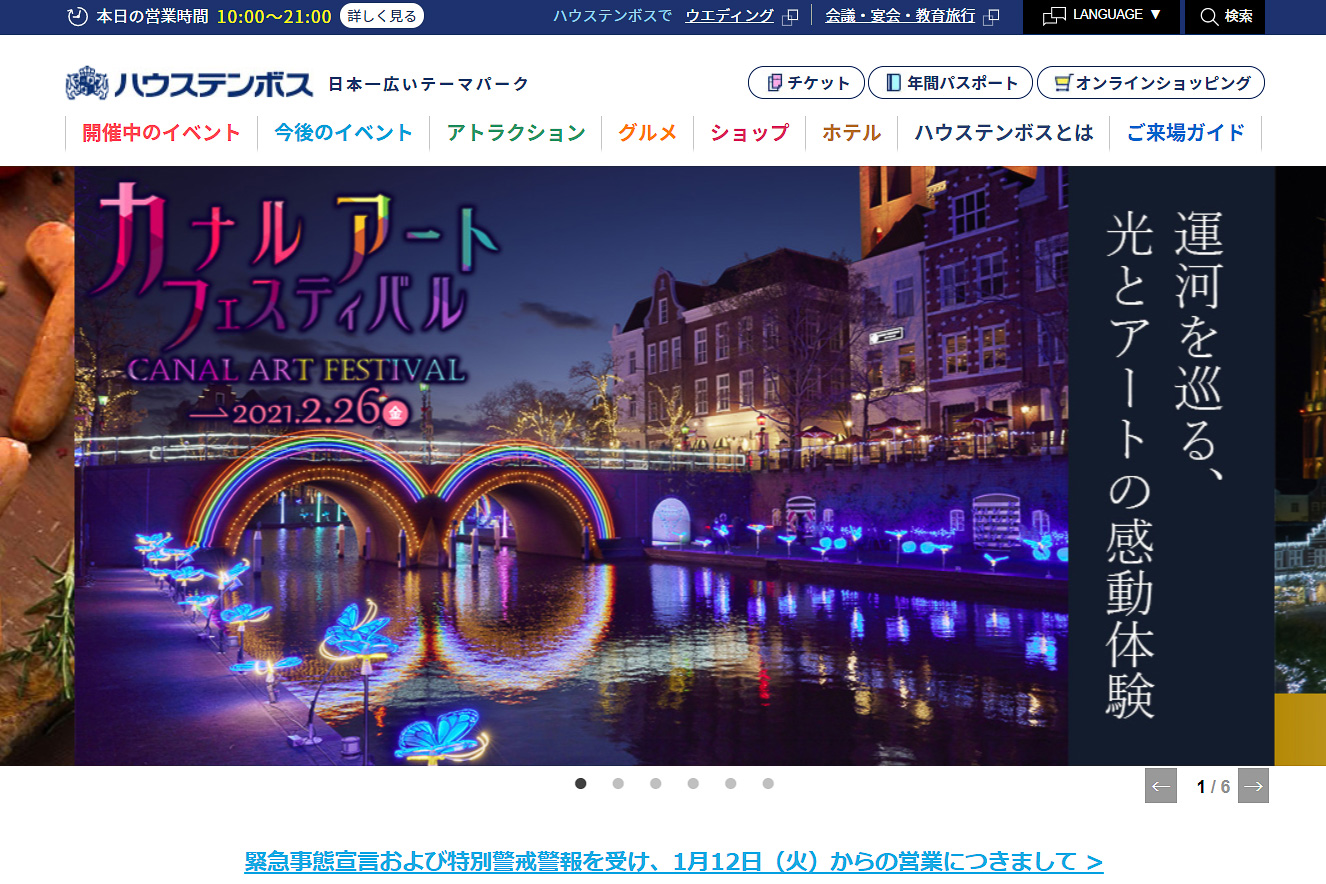
Task: Open the ウエディング link
Action: (730, 16)
